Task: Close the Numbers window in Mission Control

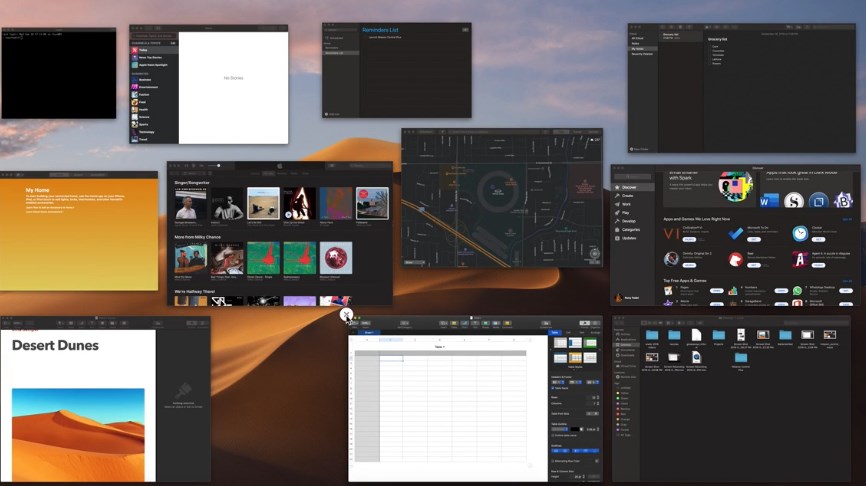Action: point(346,315)
